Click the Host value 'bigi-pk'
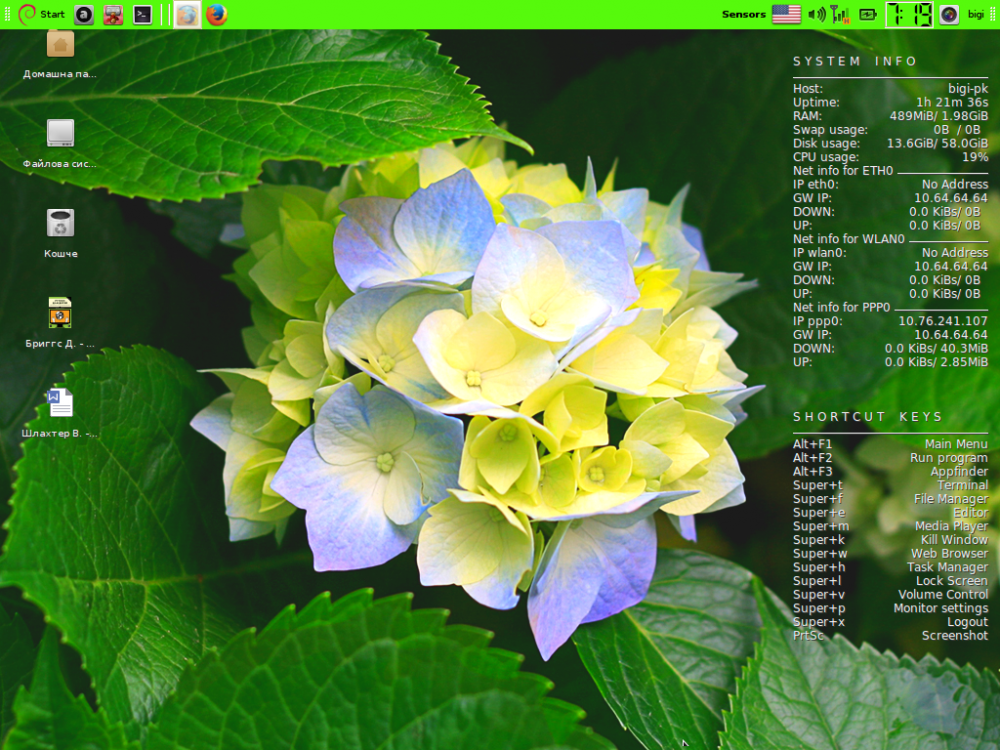The image size is (1000, 750). (967, 89)
